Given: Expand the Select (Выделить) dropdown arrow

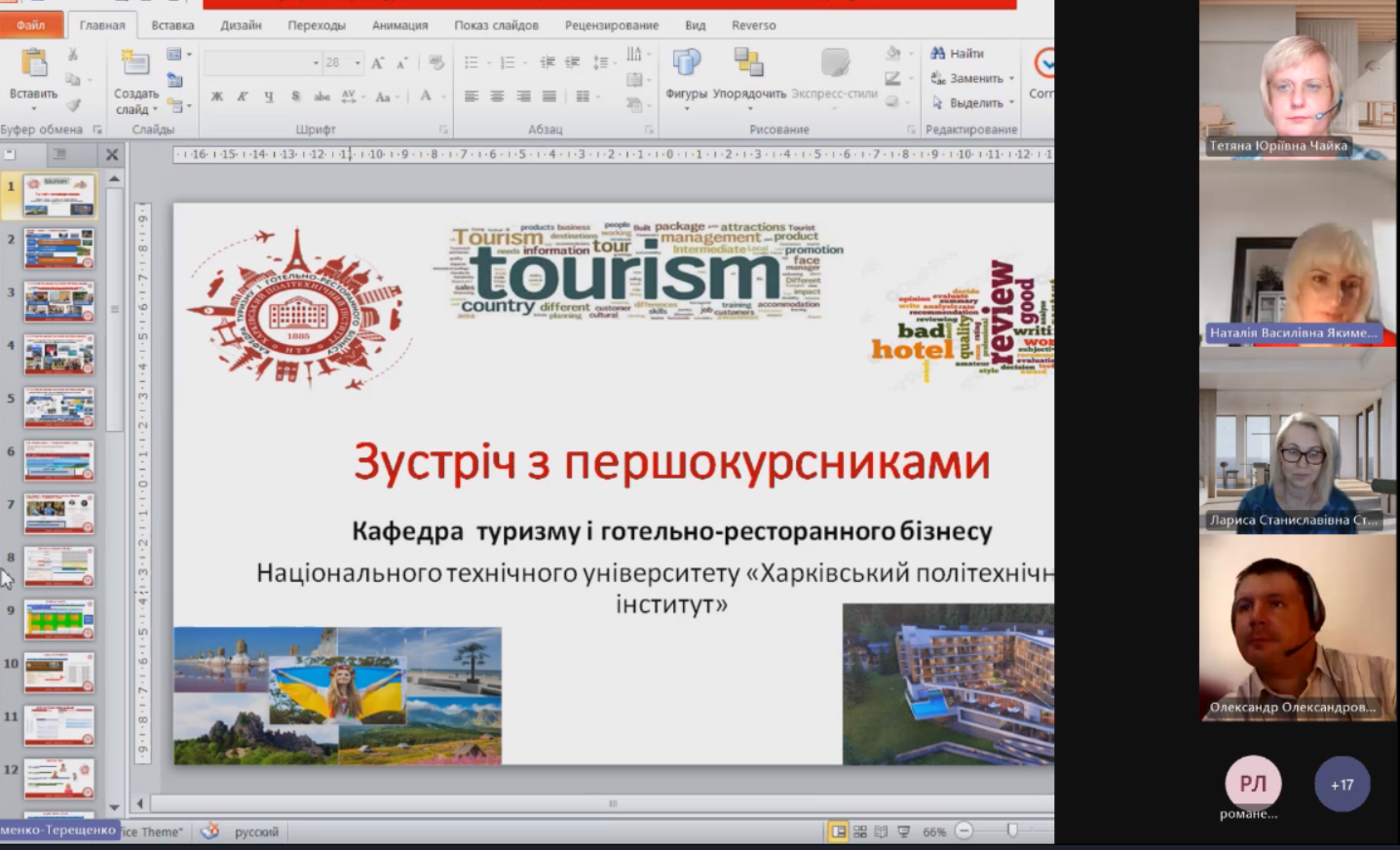Looking at the screenshot, I should pyautogui.click(x=1011, y=103).
